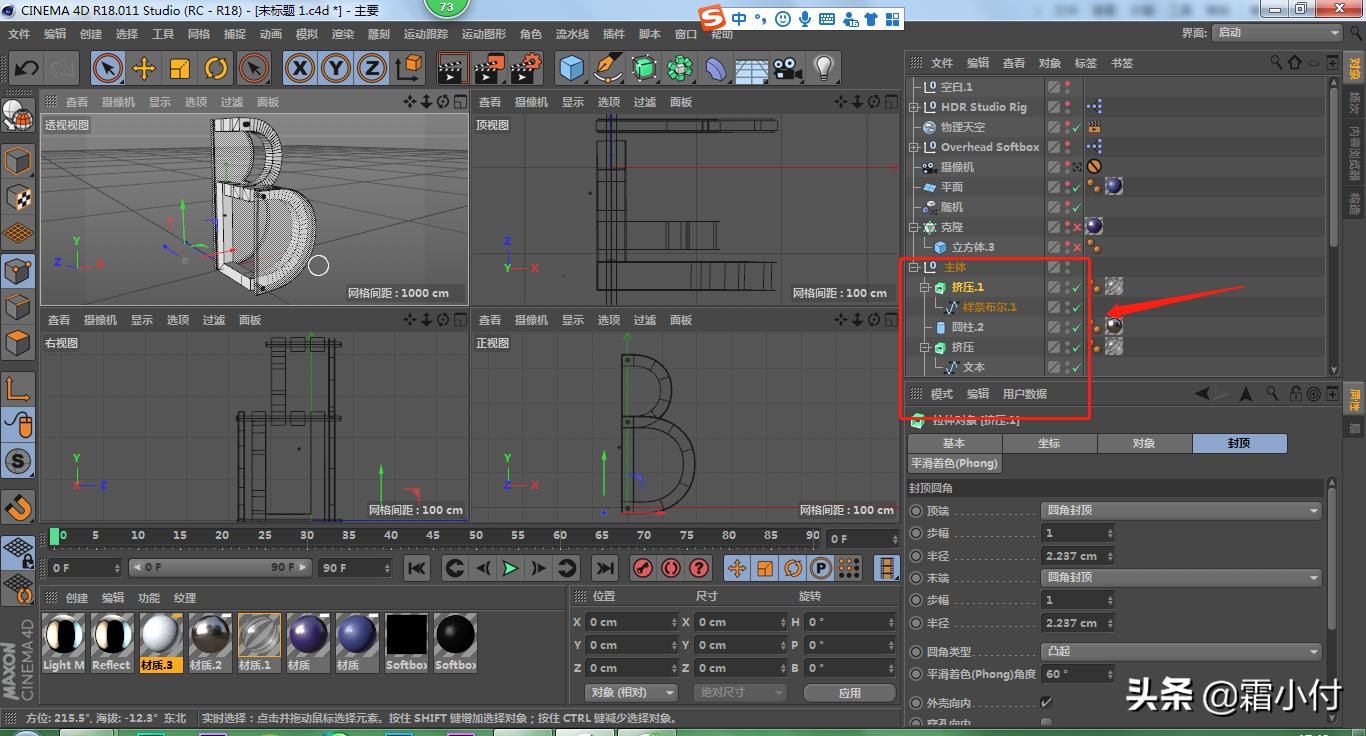The height and width of the screenshot is (736, 1366).
Task: Render to Picture Viewer
Action: tap(487, 67)
